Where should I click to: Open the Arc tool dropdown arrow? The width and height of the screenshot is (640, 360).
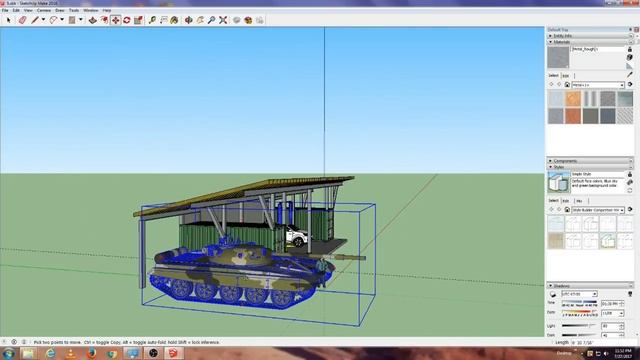[x=62, y=20]
